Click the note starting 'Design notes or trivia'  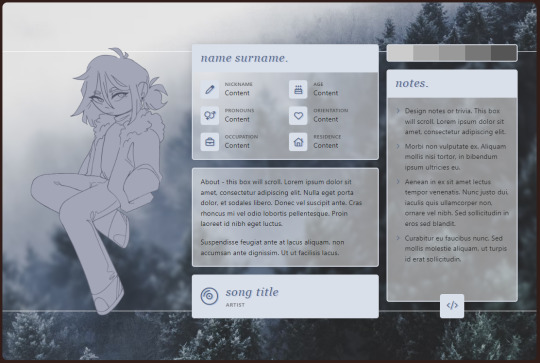455,121
